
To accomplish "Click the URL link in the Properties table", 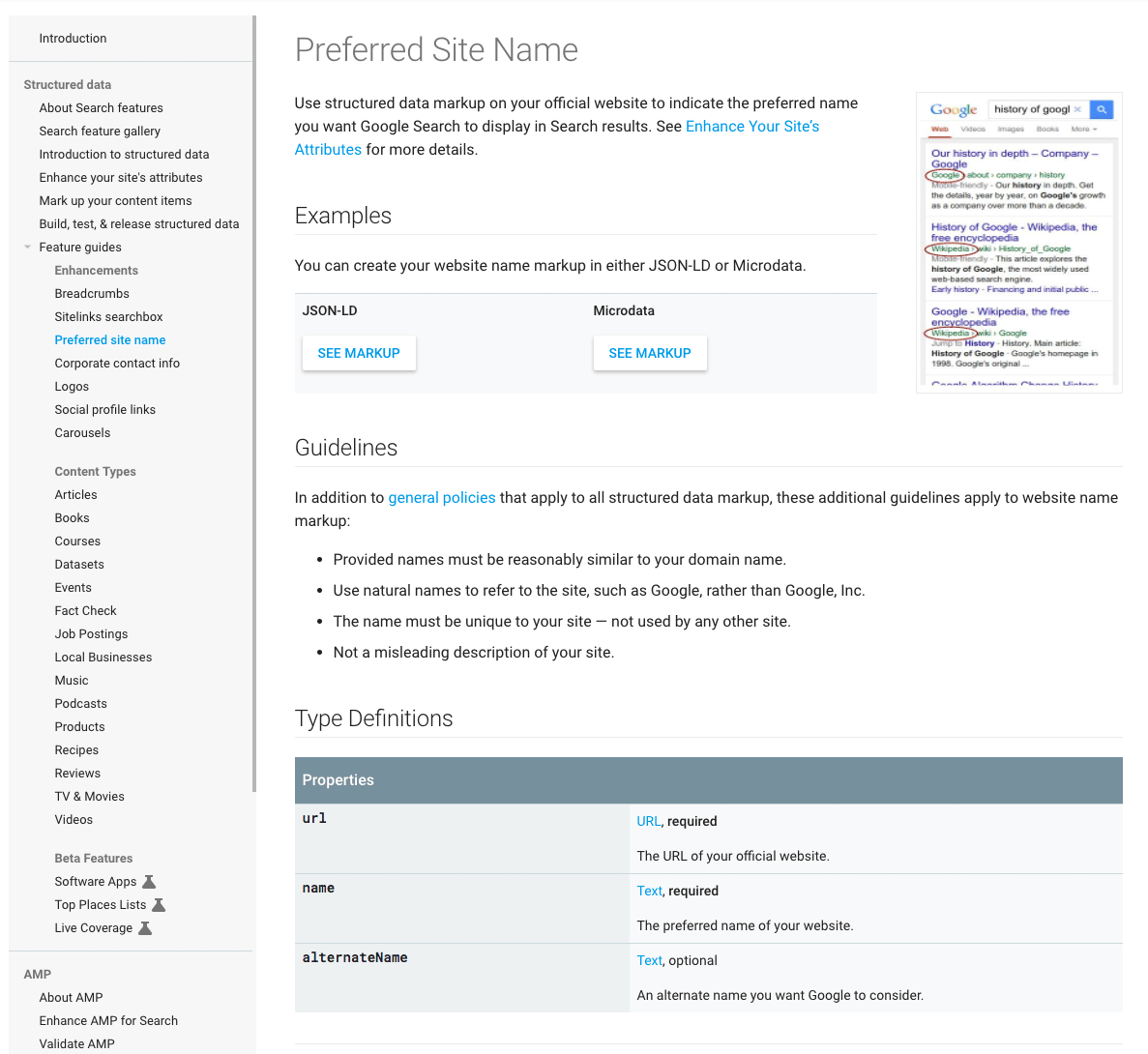I will click(647, 821).
